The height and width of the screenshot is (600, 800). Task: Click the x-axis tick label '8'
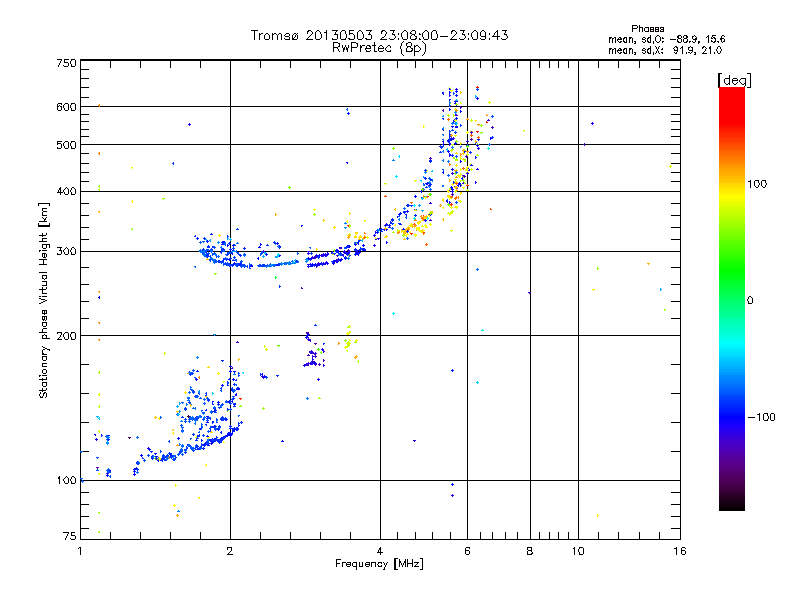coord(530,551)
